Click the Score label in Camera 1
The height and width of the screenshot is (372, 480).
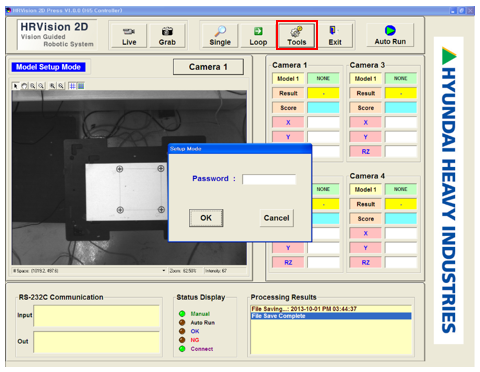pyautogui.click(x=288, y=108)
